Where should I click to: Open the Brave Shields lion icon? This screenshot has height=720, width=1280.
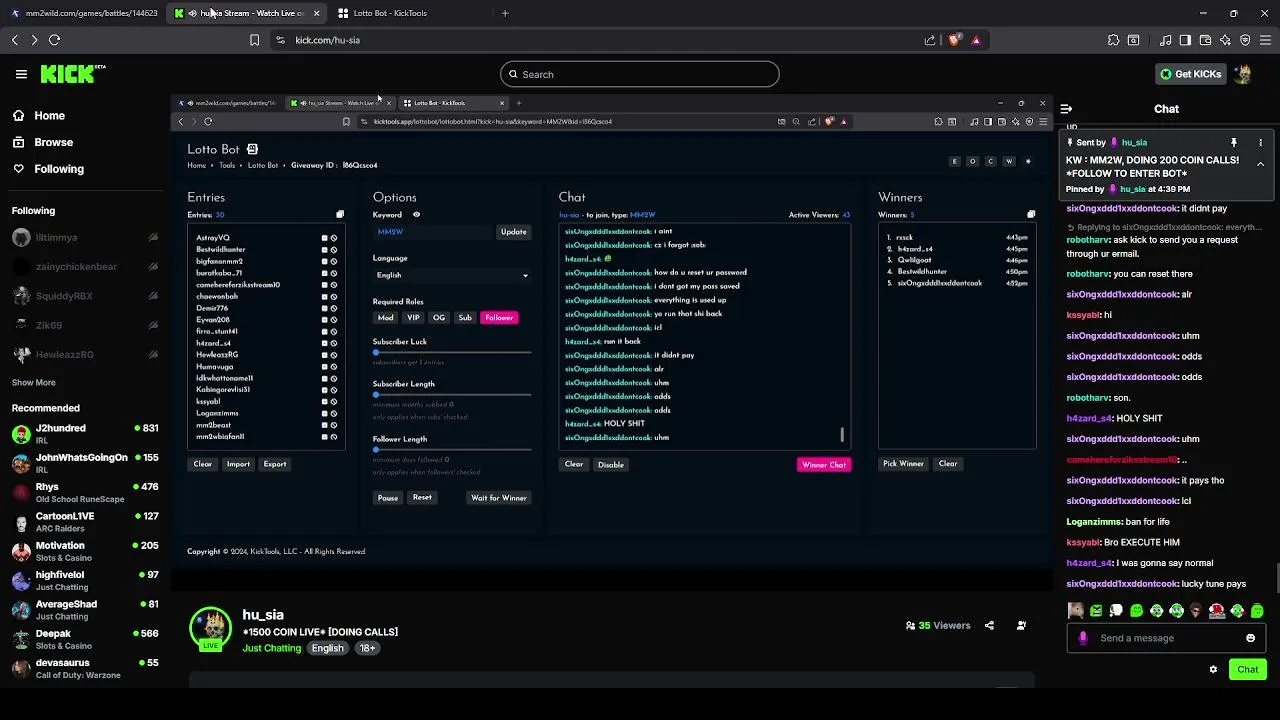click(954, 40)
